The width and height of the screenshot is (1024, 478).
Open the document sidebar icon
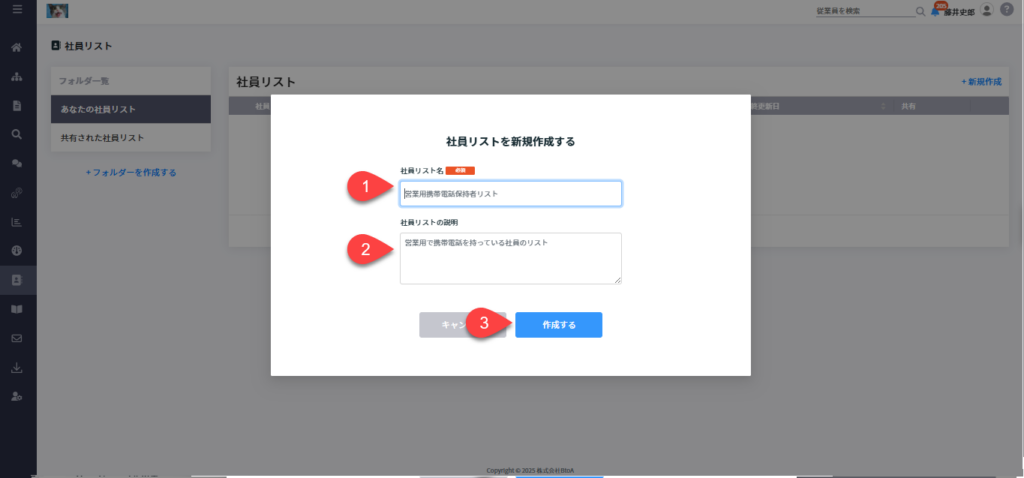(x=18, y=105)
